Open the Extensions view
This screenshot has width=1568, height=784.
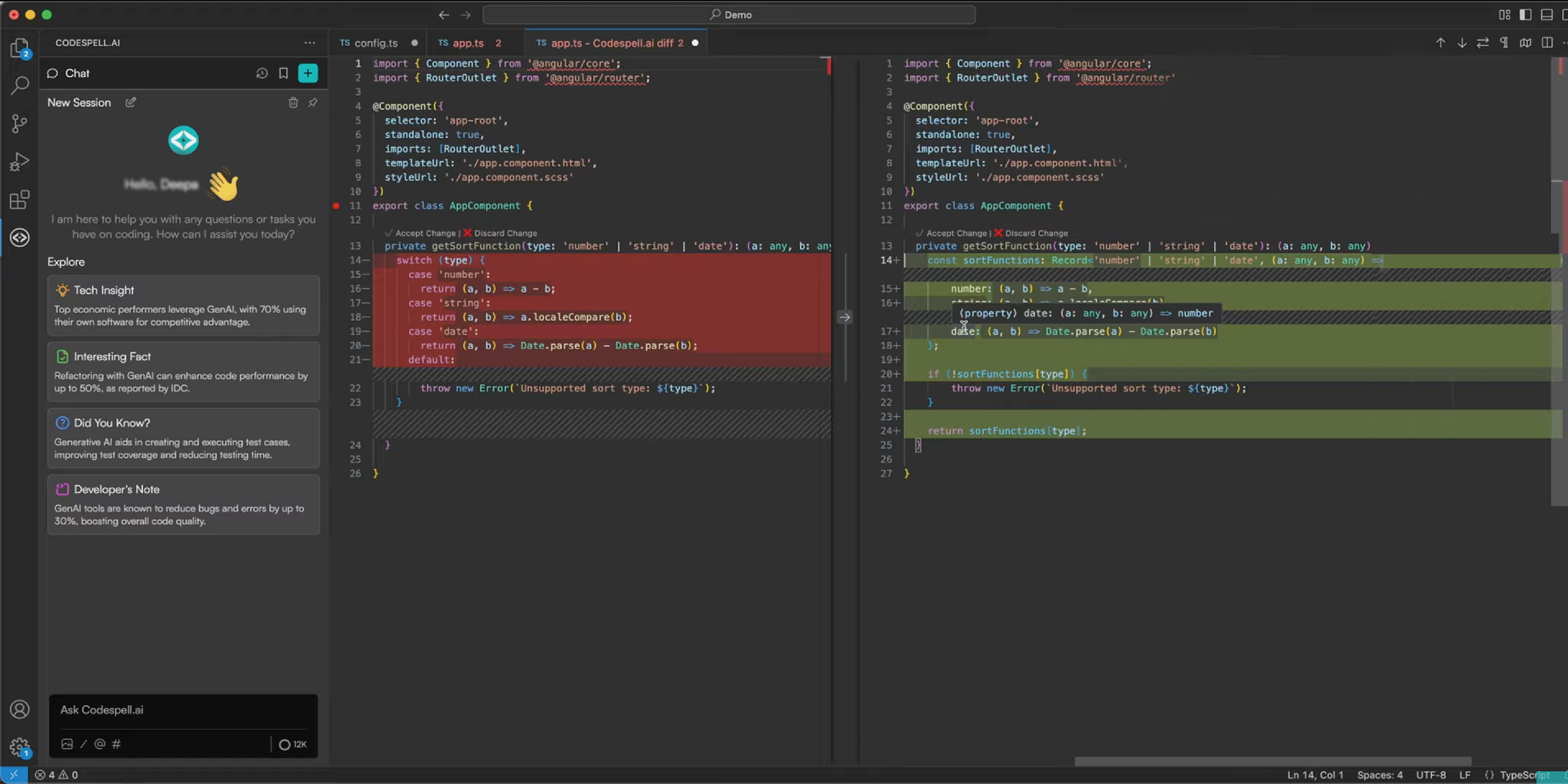[x=19, y=199]
